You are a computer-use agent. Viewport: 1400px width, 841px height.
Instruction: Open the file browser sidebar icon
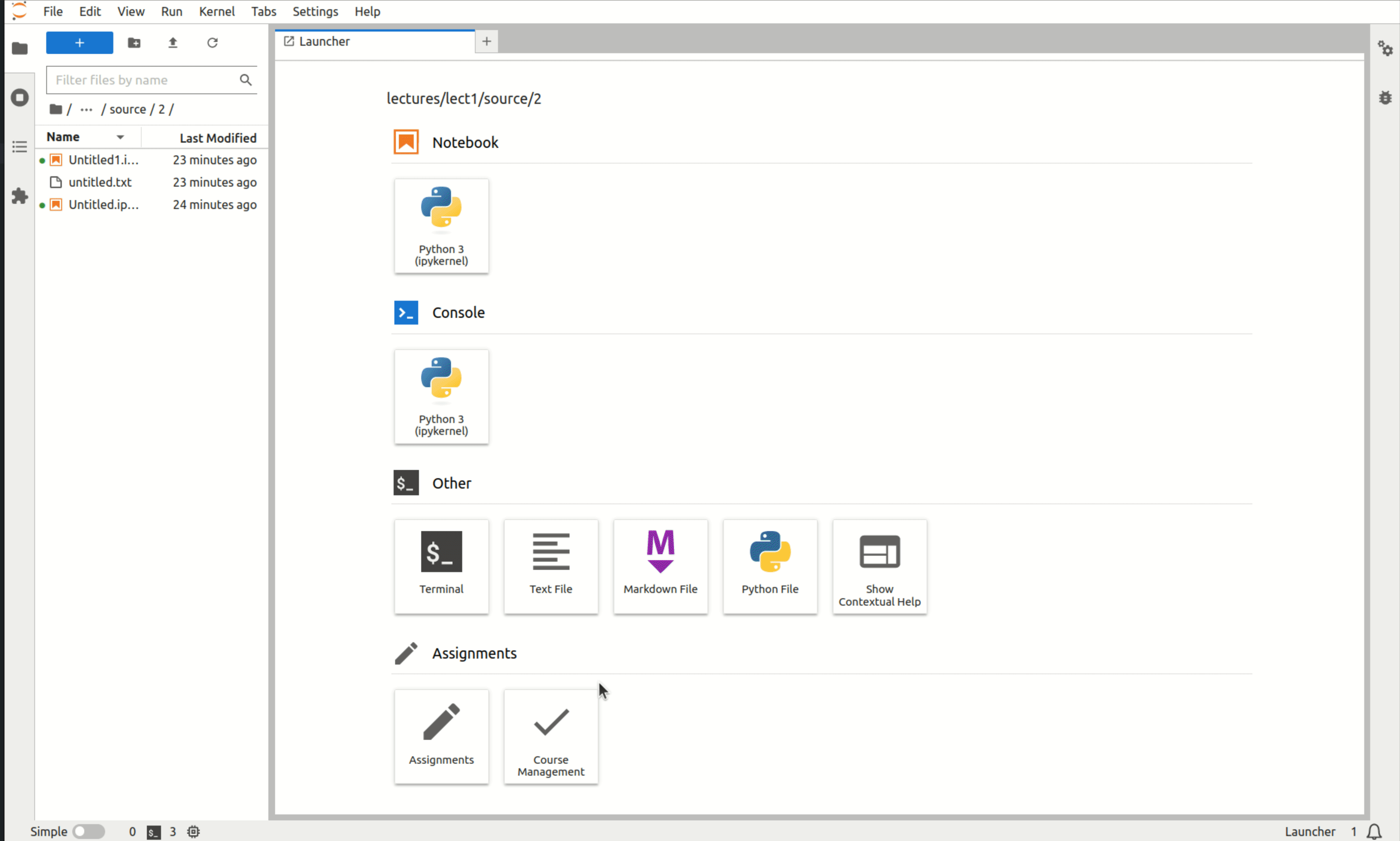point(20,49)
